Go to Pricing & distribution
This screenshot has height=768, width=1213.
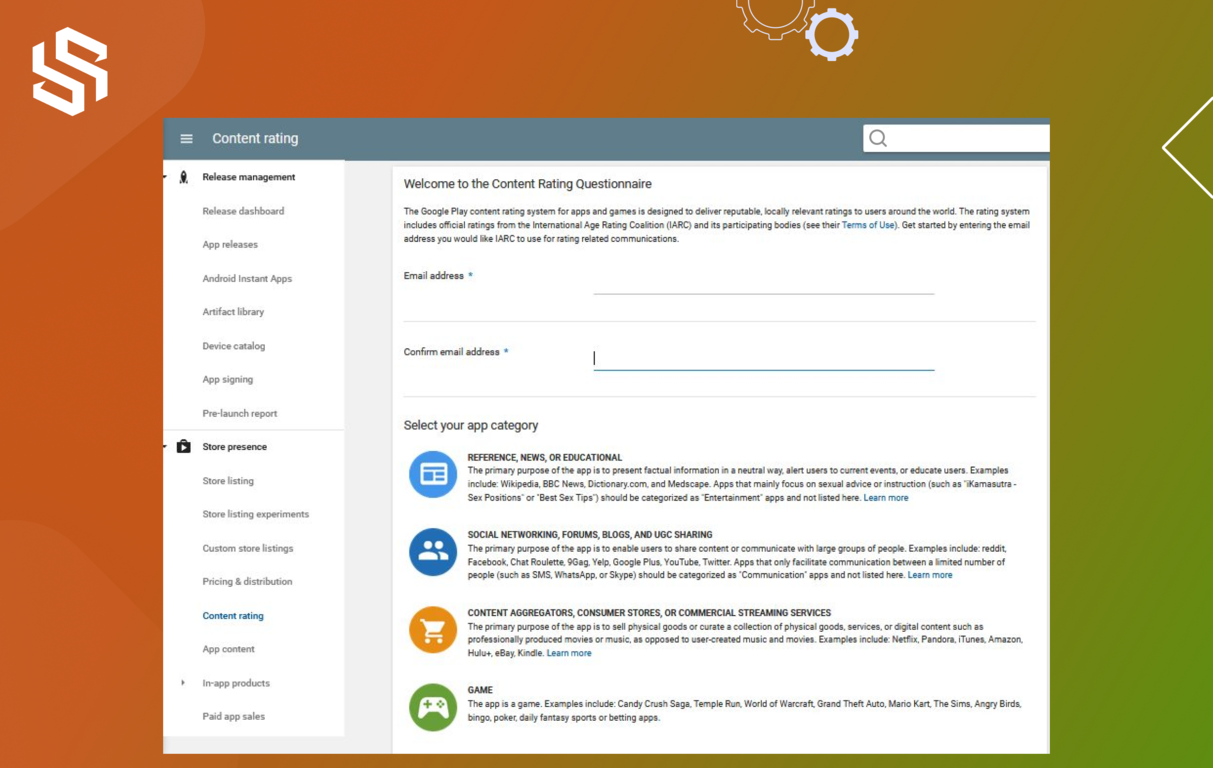tap(247, 582)
